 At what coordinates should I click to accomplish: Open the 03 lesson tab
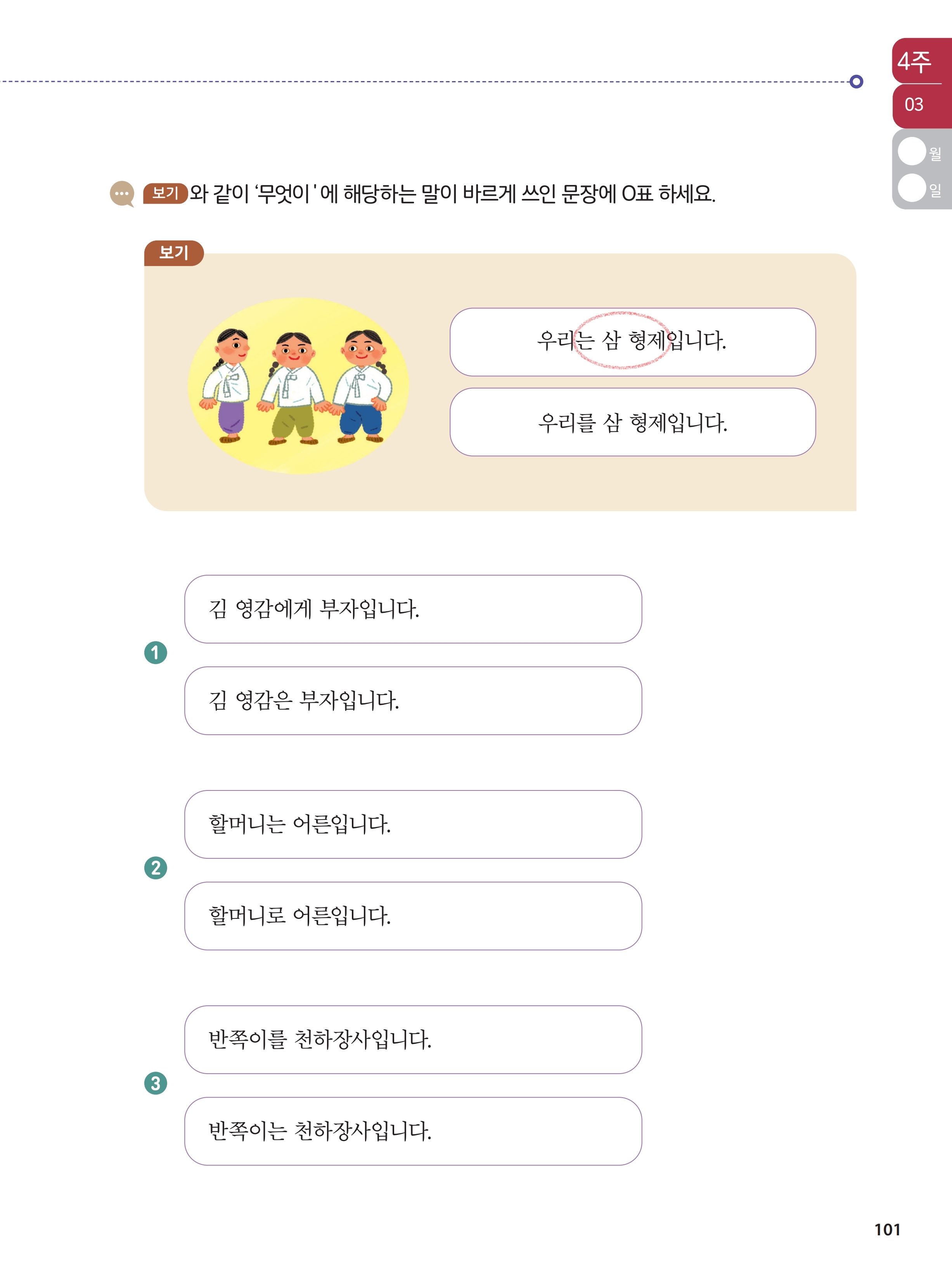coord(921,105)
